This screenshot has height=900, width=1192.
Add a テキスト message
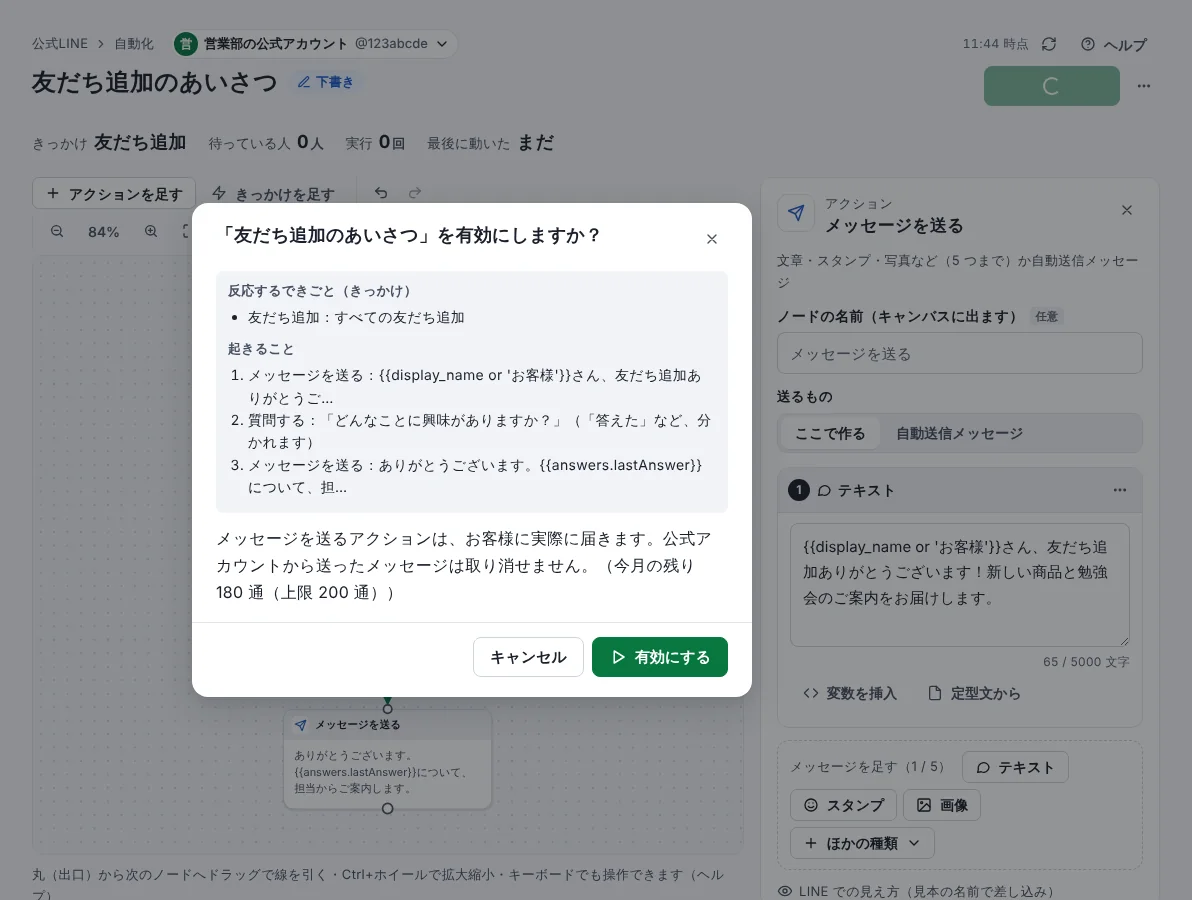[x=1015, y=767]
